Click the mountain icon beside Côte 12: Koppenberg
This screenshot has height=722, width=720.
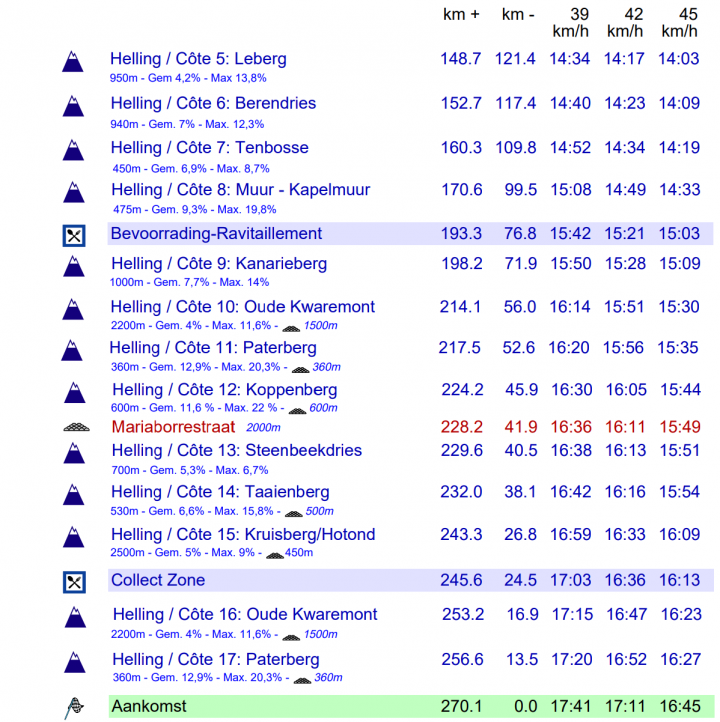pos(75,392)
